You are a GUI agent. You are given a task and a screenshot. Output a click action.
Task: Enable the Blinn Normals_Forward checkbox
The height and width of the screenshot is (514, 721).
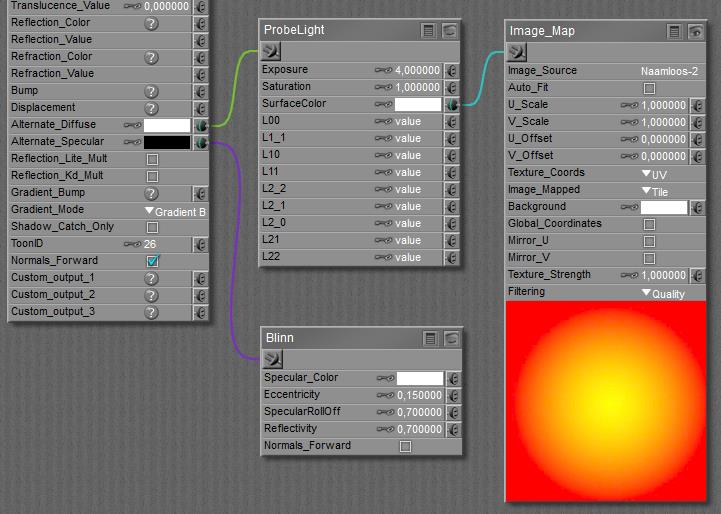coord(405,446)
